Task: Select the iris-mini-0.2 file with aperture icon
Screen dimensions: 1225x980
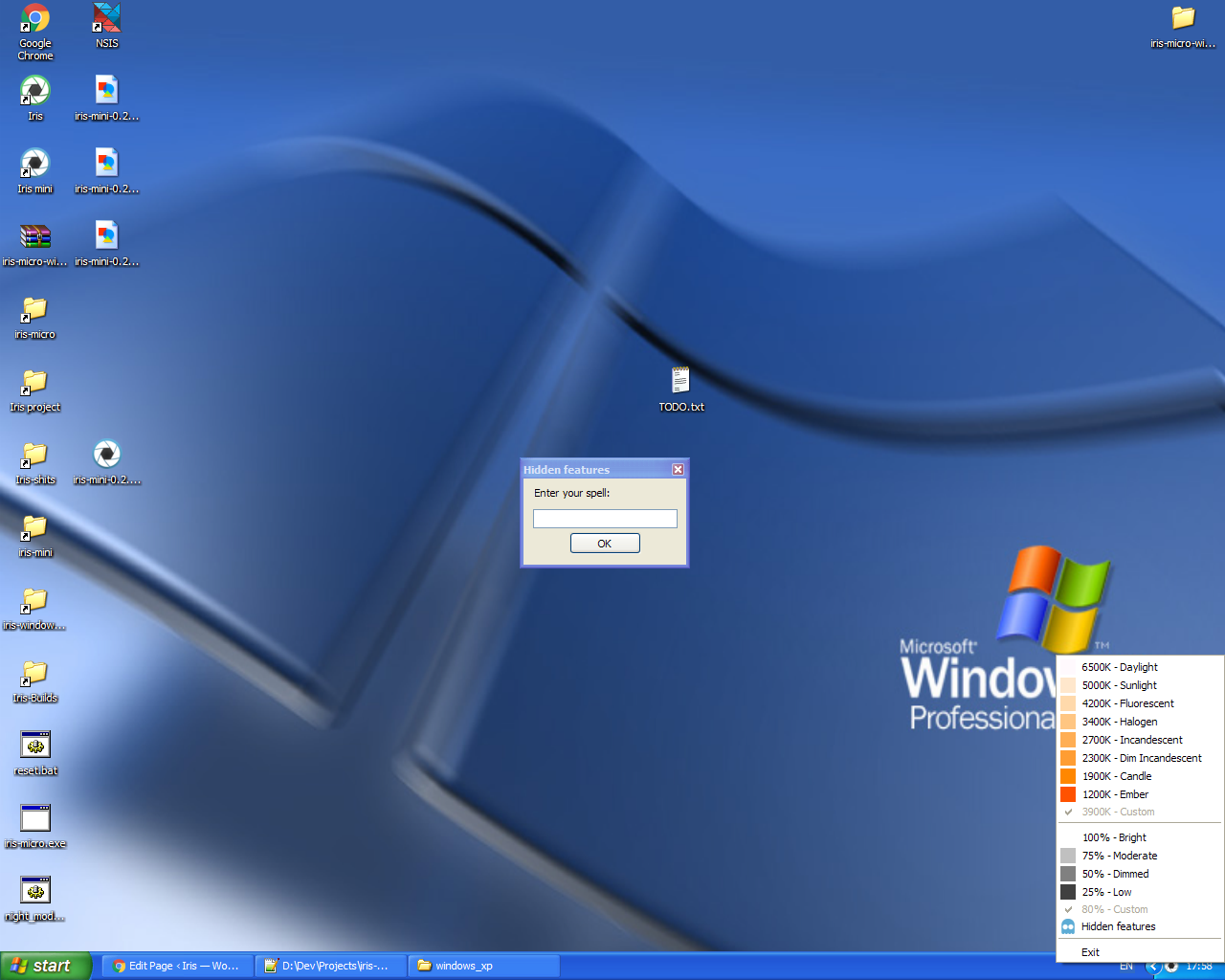Action: (x=107, y=462)
